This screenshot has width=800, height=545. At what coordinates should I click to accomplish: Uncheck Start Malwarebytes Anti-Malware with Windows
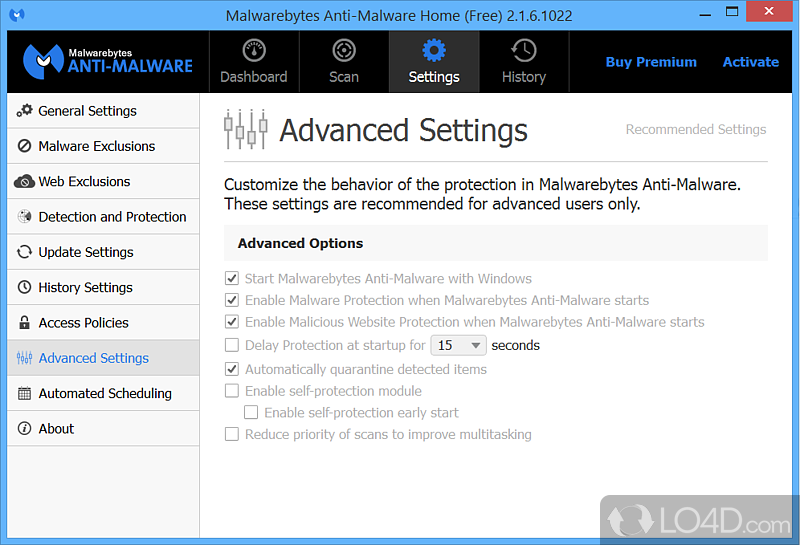[x=232, y=278]
